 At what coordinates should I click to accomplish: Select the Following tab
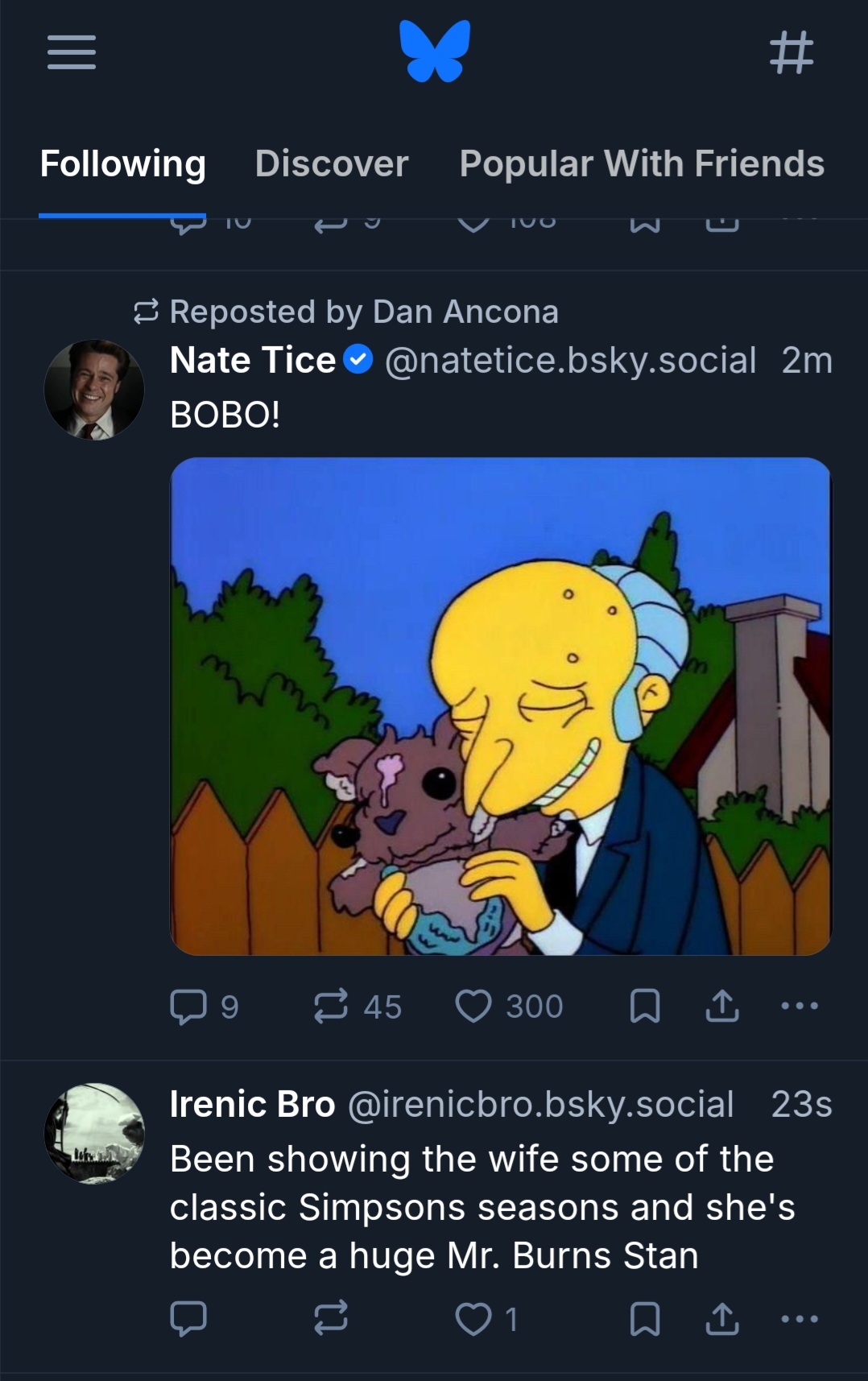pyautogui.click(x=123, y=163)
